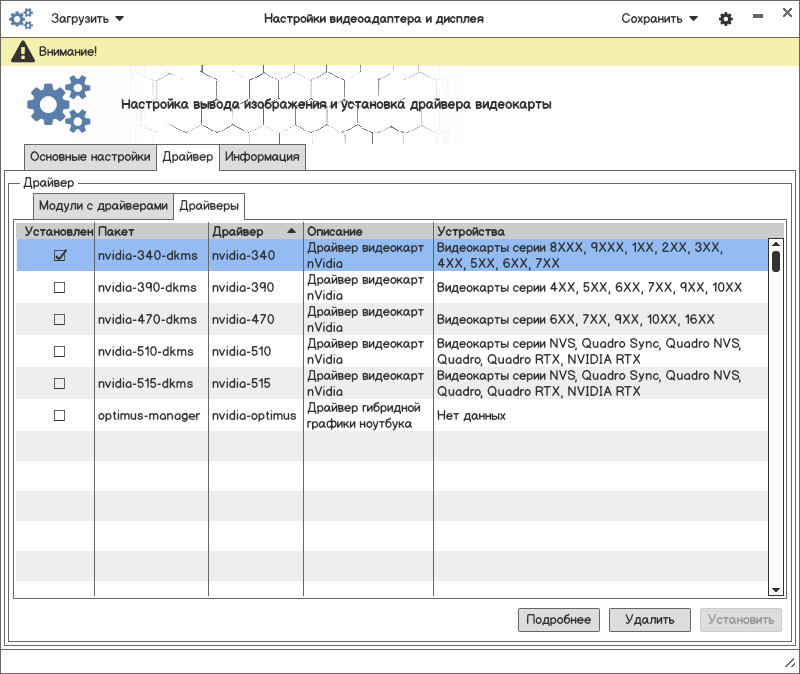Enable the nvidia-515-dkms checkbox

click(x=59, y=384)
